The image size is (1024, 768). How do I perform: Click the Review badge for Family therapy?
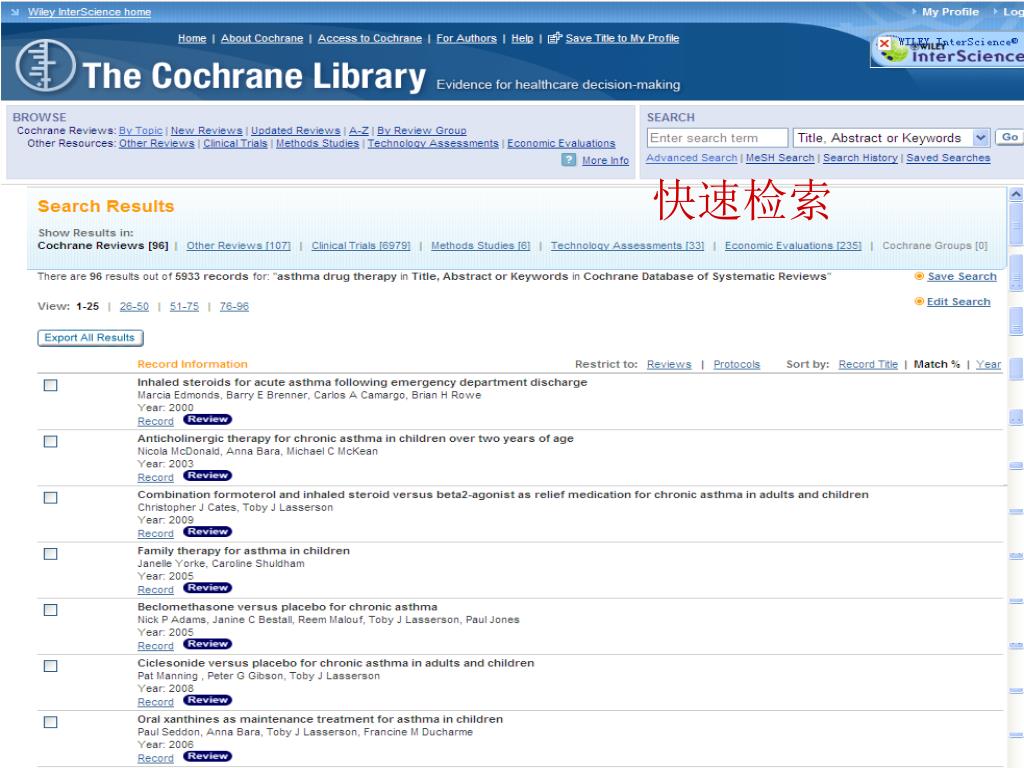point(208,588)
